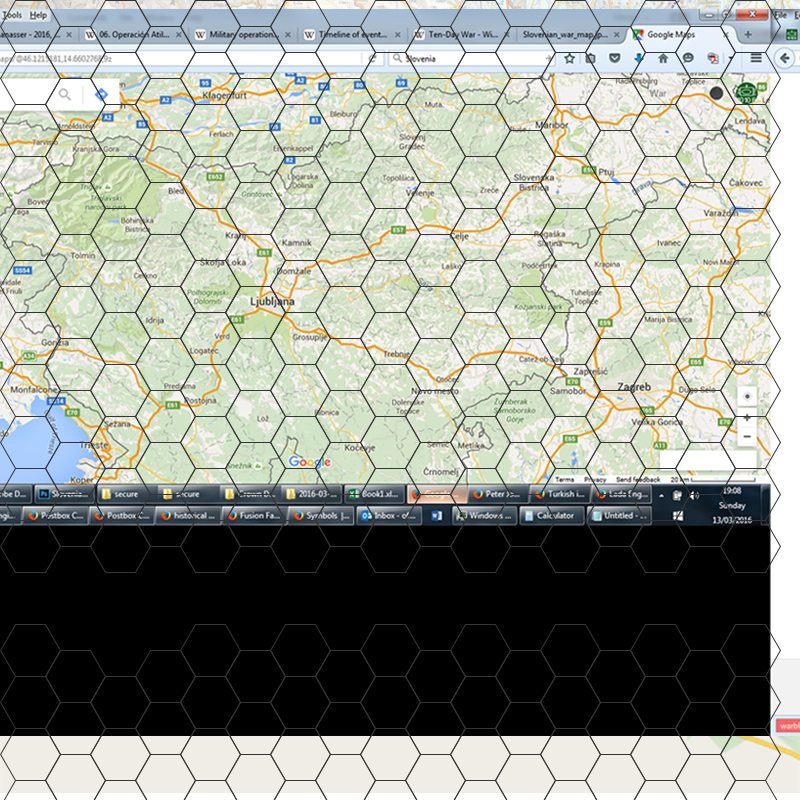This screenshot has width=800, height=800.
Task: Open the Firefox downloads arrow
Action: (x=638, y=59)
